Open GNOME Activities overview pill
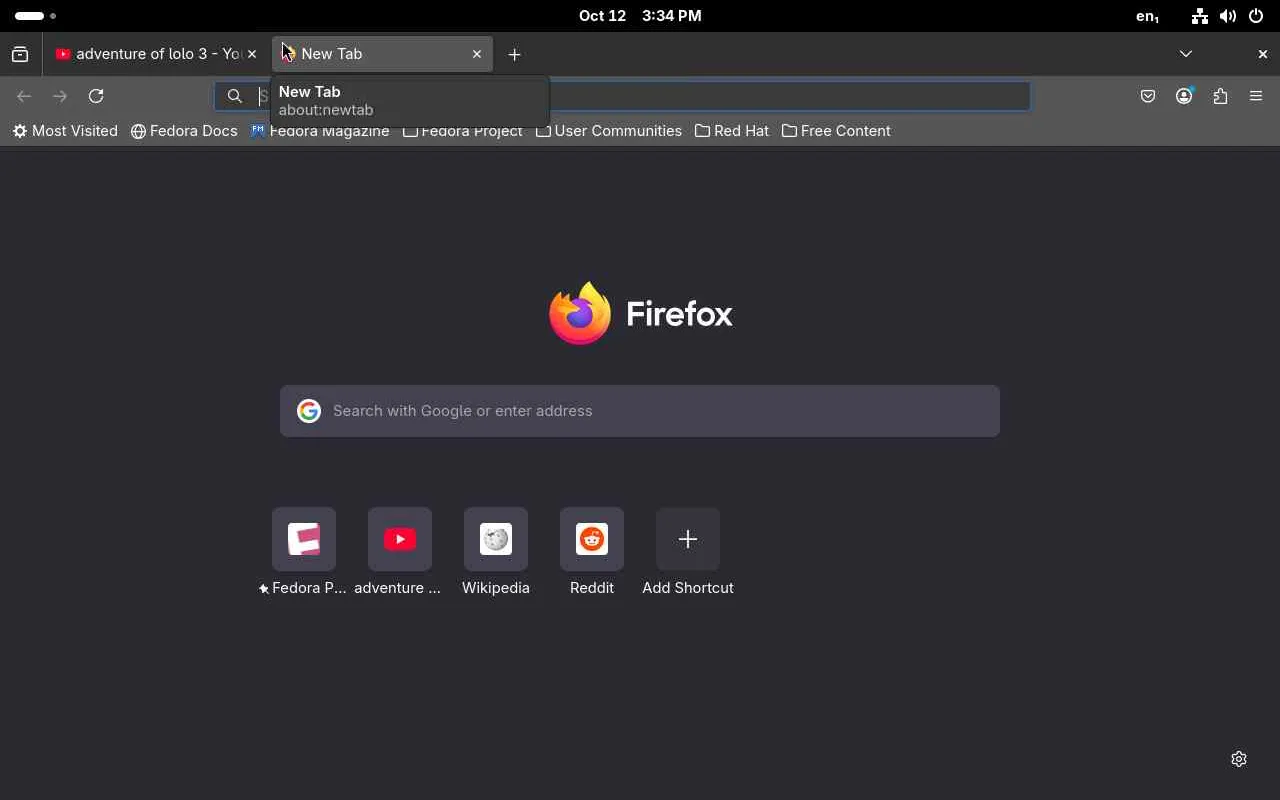The image size is (1280, 800). coord(36,16)
